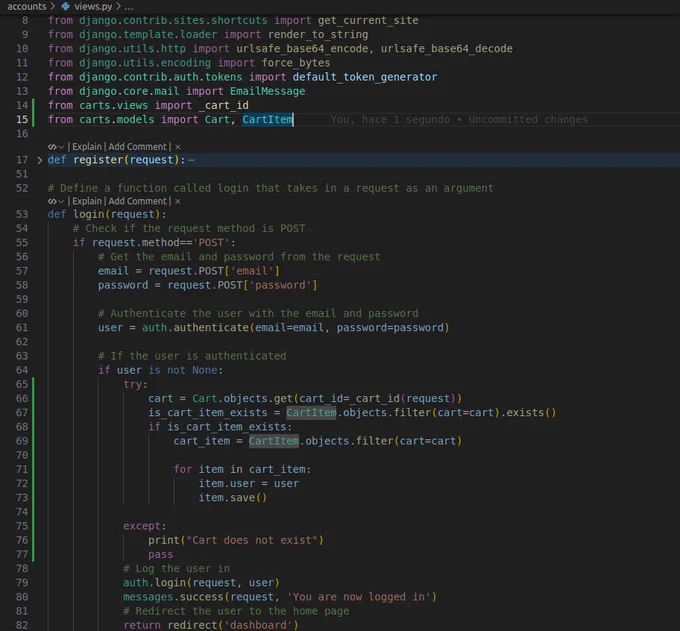Click line number 65 in the gutter
680x631 pixels.
tap(22, 384)
